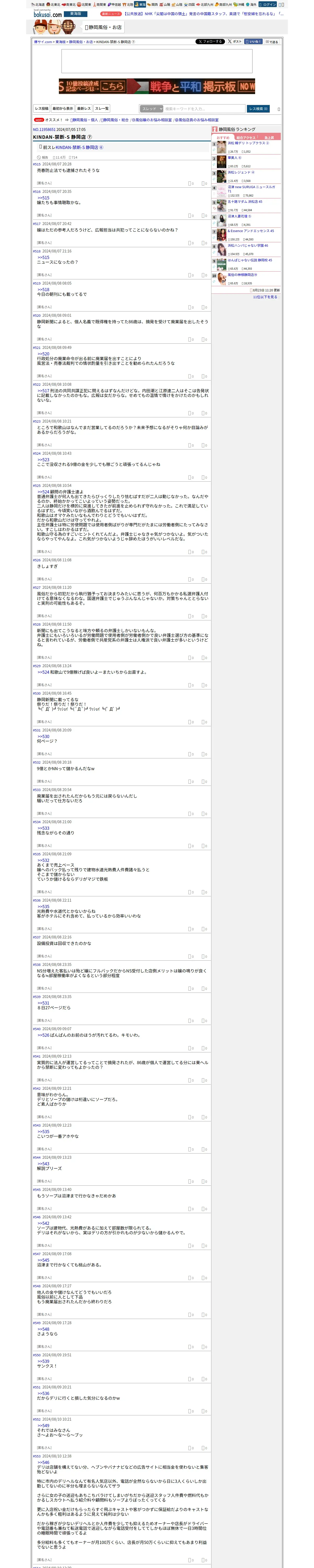Open the >>535 anchor in post #536
The image size is (314, 1568).
pos(43,906)
